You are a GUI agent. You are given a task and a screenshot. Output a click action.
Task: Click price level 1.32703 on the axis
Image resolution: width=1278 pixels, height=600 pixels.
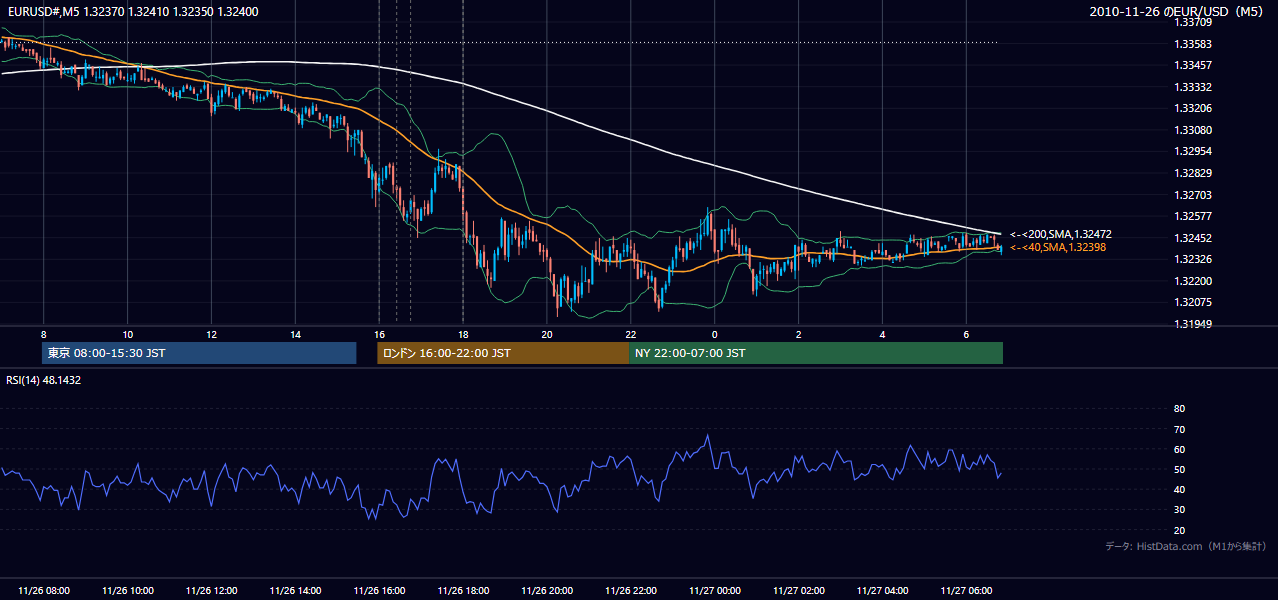coord(1193,195)
